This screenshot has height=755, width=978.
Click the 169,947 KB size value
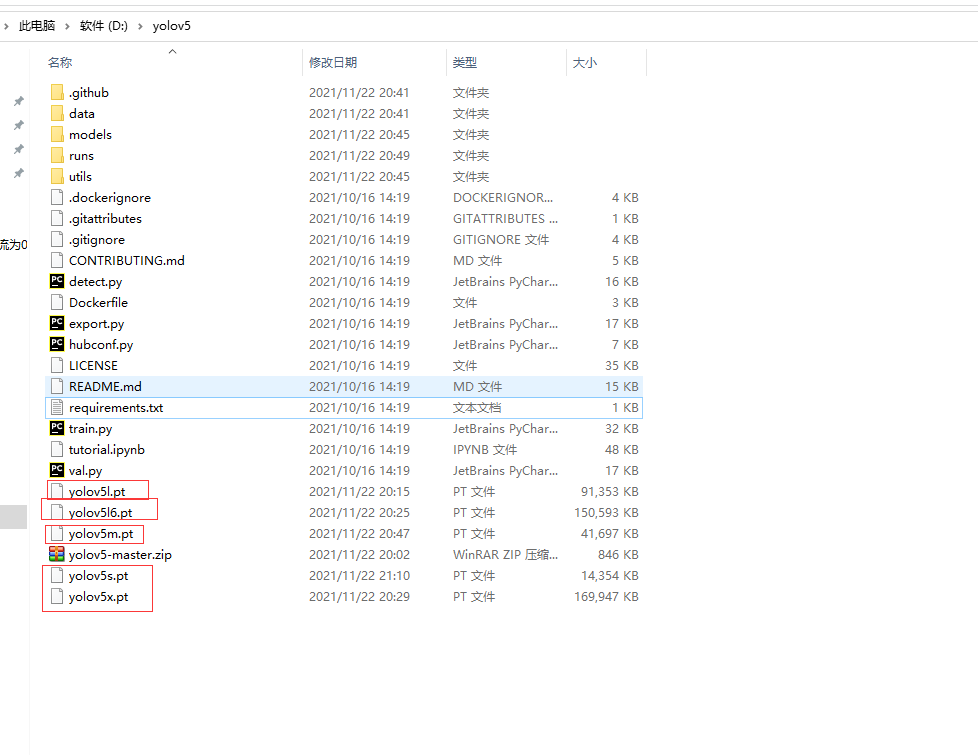pyautogui.click(x=606, y=597)
